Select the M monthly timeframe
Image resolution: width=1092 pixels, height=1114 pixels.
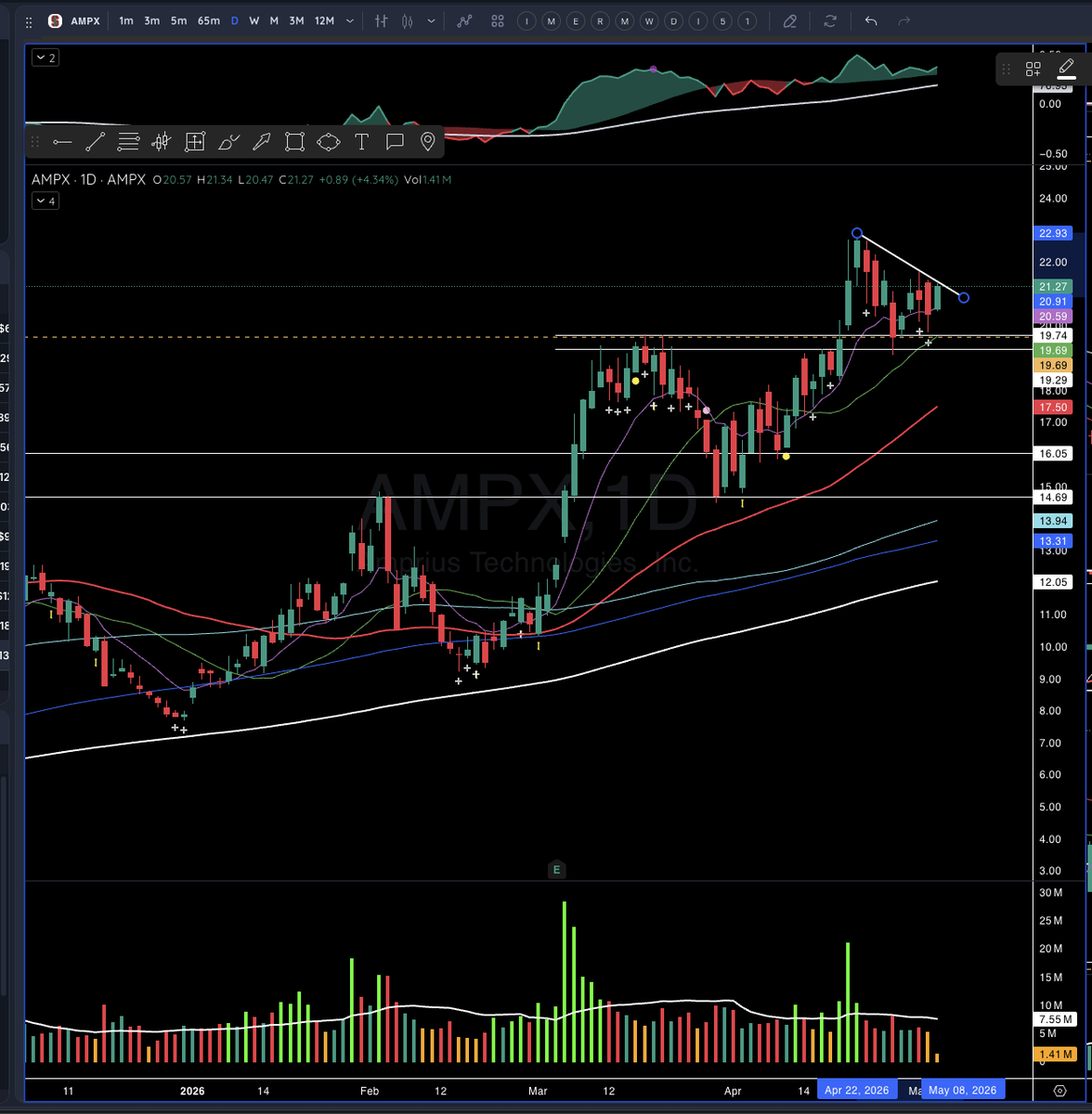tap(274, 20)
